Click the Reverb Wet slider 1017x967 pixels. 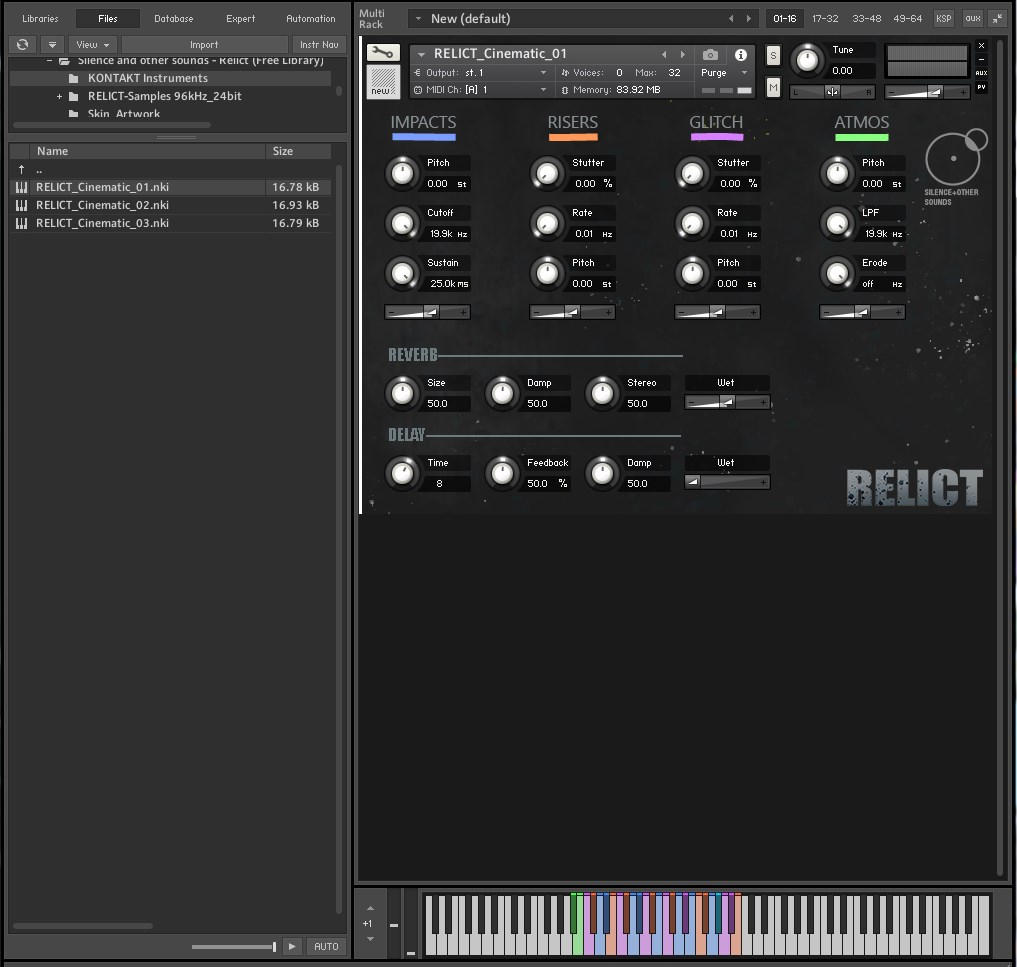point(727,402)
